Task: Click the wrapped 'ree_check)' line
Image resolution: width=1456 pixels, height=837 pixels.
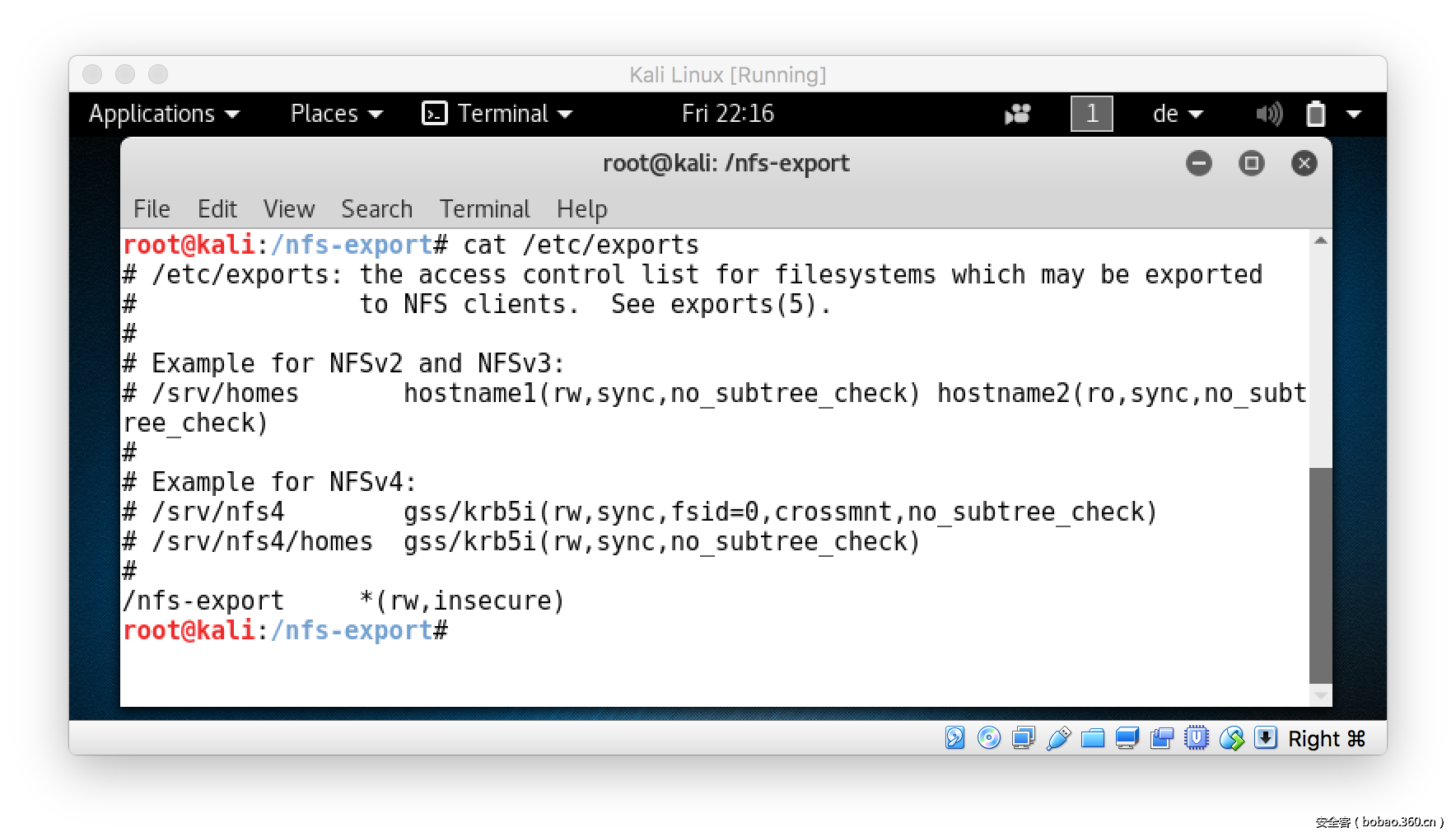Action: (x=195, y=423)
